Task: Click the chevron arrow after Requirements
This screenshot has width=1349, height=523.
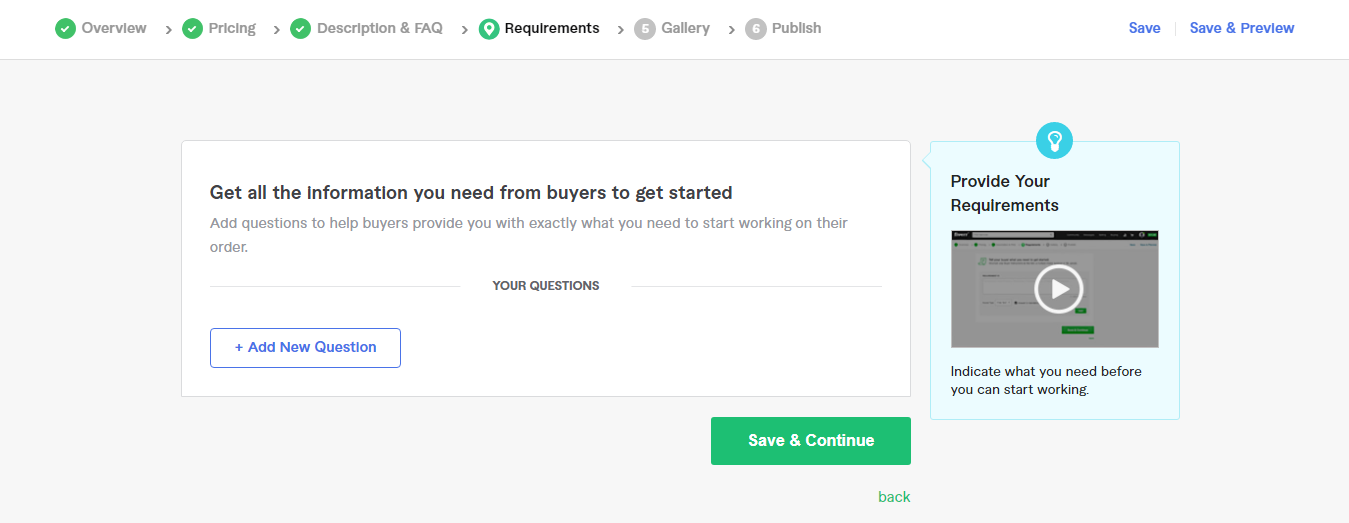Action: point(620,30)
